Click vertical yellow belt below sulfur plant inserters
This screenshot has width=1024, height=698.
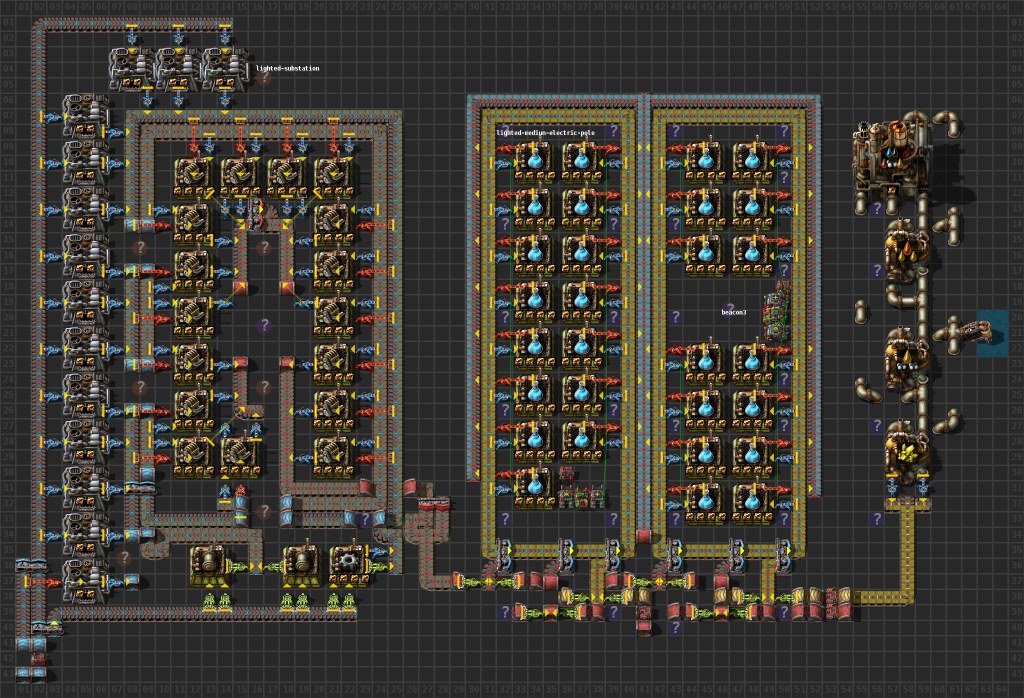[x=908, y=550]
